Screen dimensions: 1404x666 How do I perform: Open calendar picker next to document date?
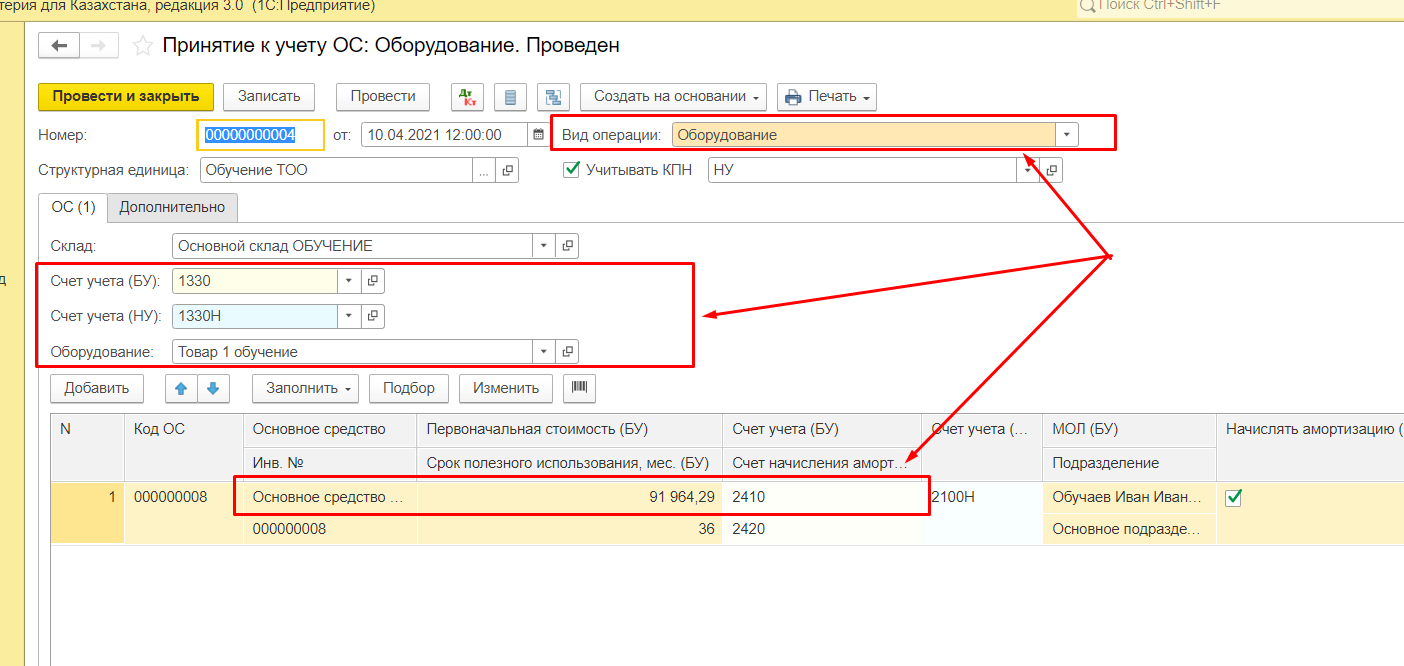pyautogui.click(x=538, y=135)
